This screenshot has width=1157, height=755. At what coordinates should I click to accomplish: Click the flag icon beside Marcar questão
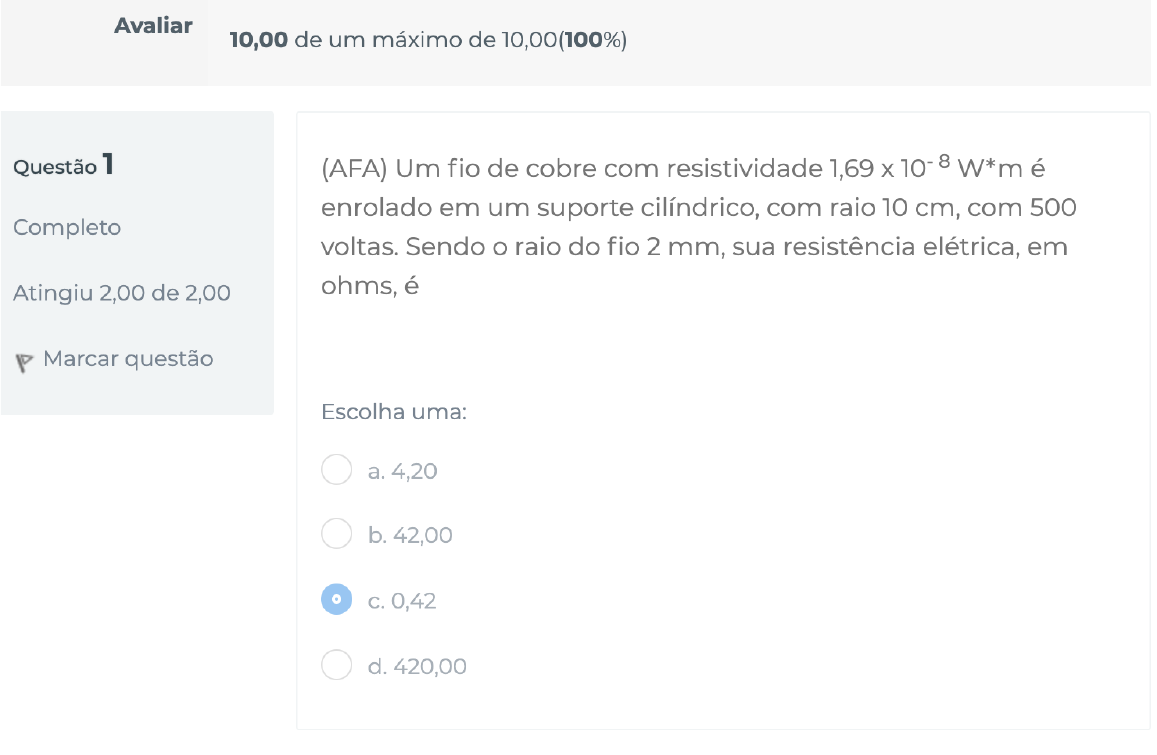pos(25,361)
